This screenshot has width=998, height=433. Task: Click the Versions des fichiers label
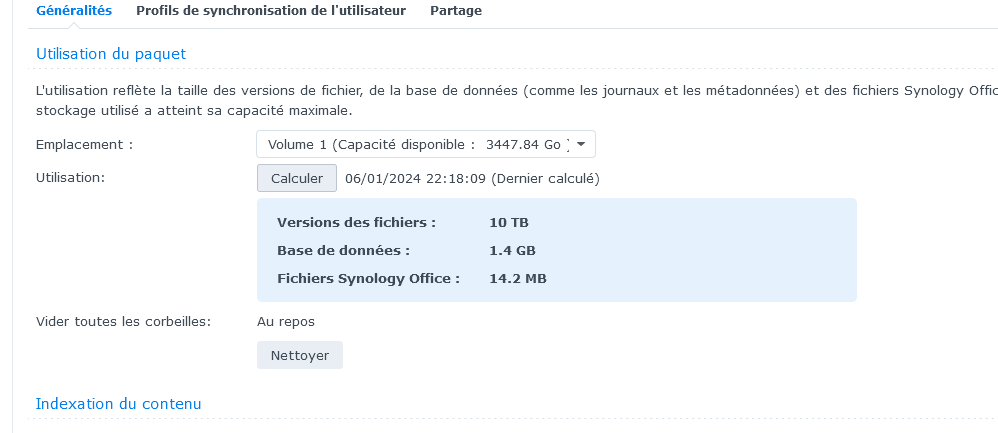[x=356, y=222]
